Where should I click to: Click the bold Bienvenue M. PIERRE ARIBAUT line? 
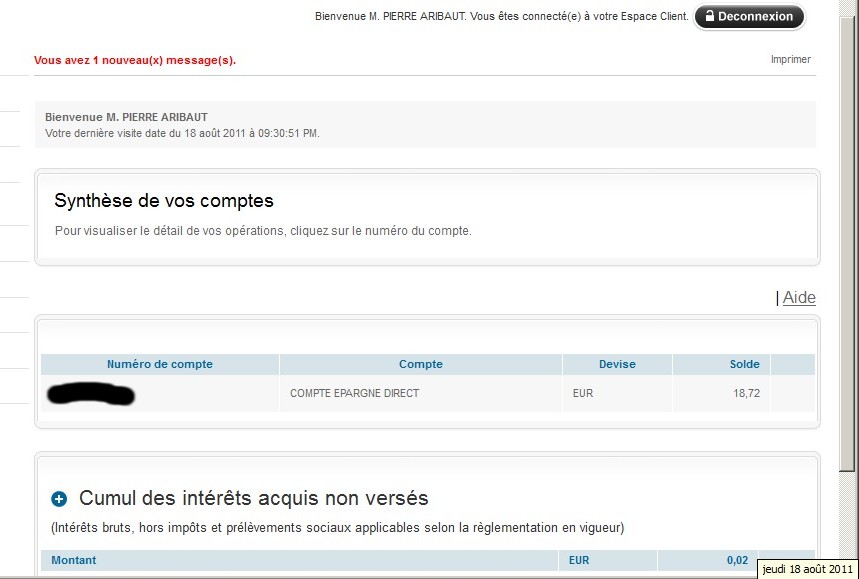126,117
